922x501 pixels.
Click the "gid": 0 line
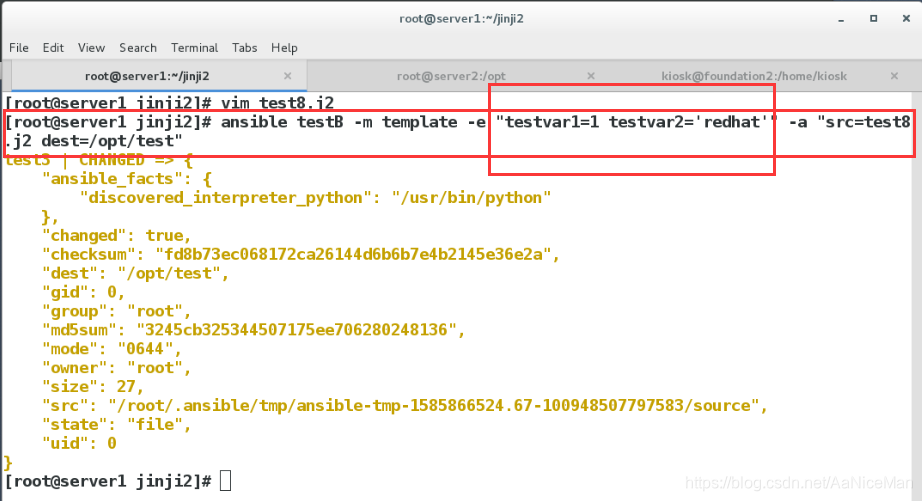83,292
